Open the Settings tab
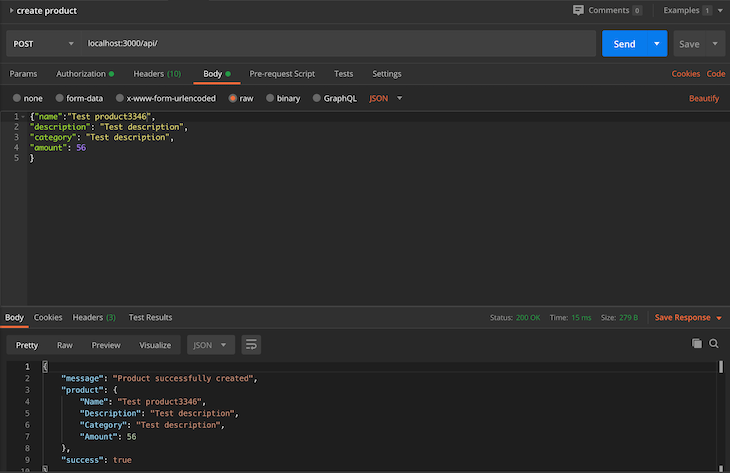The image size is (730, 473). [386, 74]
